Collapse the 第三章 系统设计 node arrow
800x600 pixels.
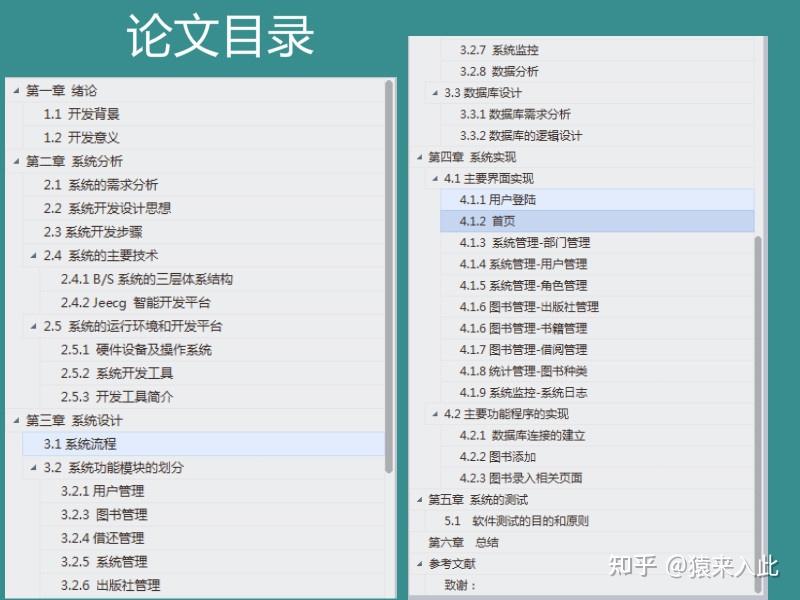point(16,420)
